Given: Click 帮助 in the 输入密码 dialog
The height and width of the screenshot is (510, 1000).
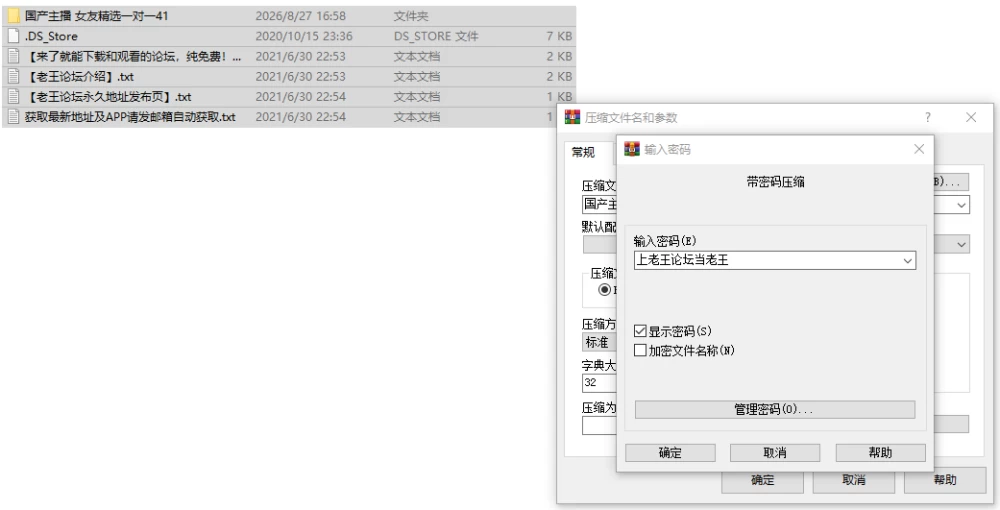Looking at the screenshot, I should (x=880, y=453).
